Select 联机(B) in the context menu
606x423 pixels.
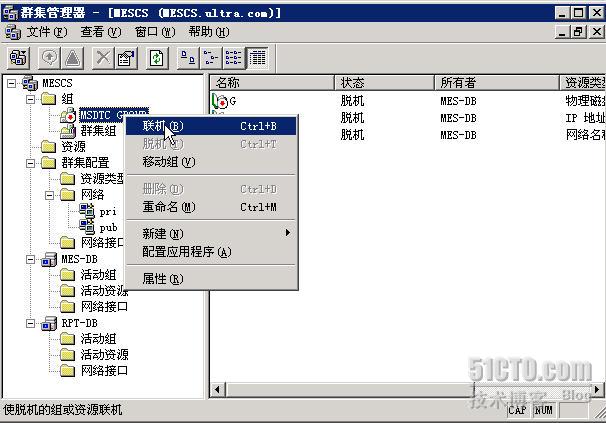211,126
